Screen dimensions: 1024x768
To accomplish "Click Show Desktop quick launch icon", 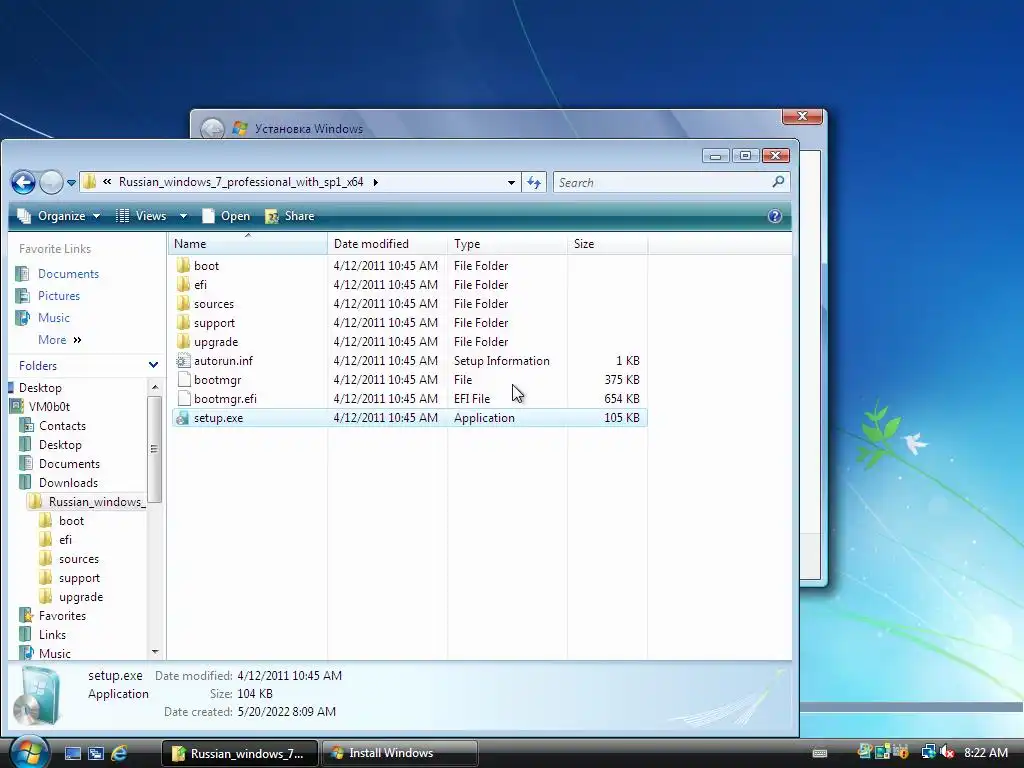I will tap(72, 753).
